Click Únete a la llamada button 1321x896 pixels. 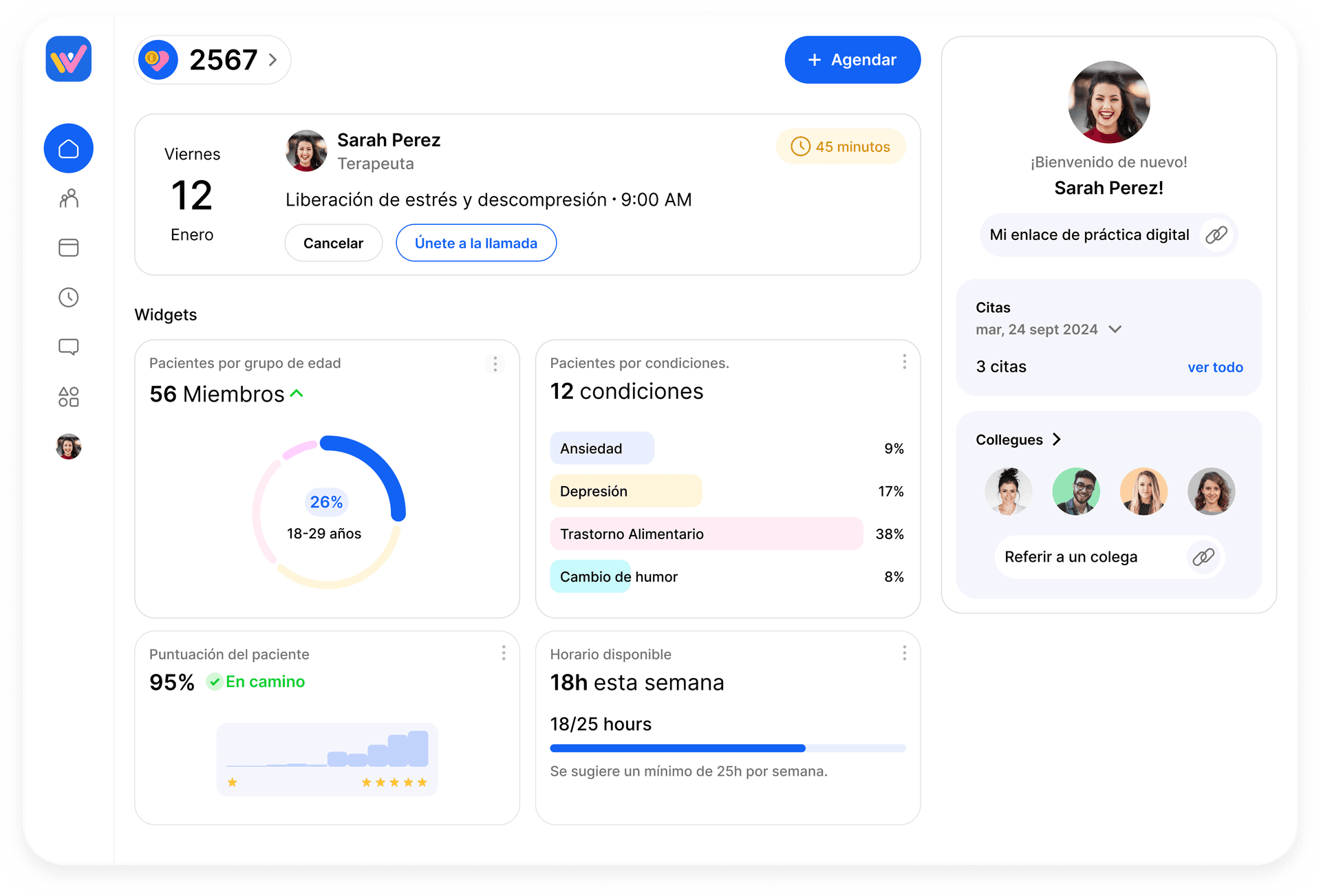coord(476,243)
